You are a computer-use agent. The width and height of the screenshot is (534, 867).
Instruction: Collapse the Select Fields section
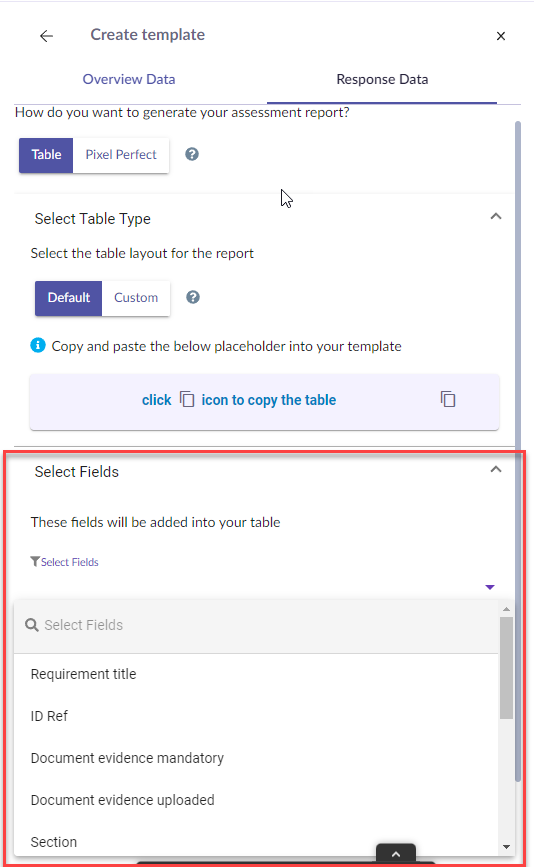496,469
